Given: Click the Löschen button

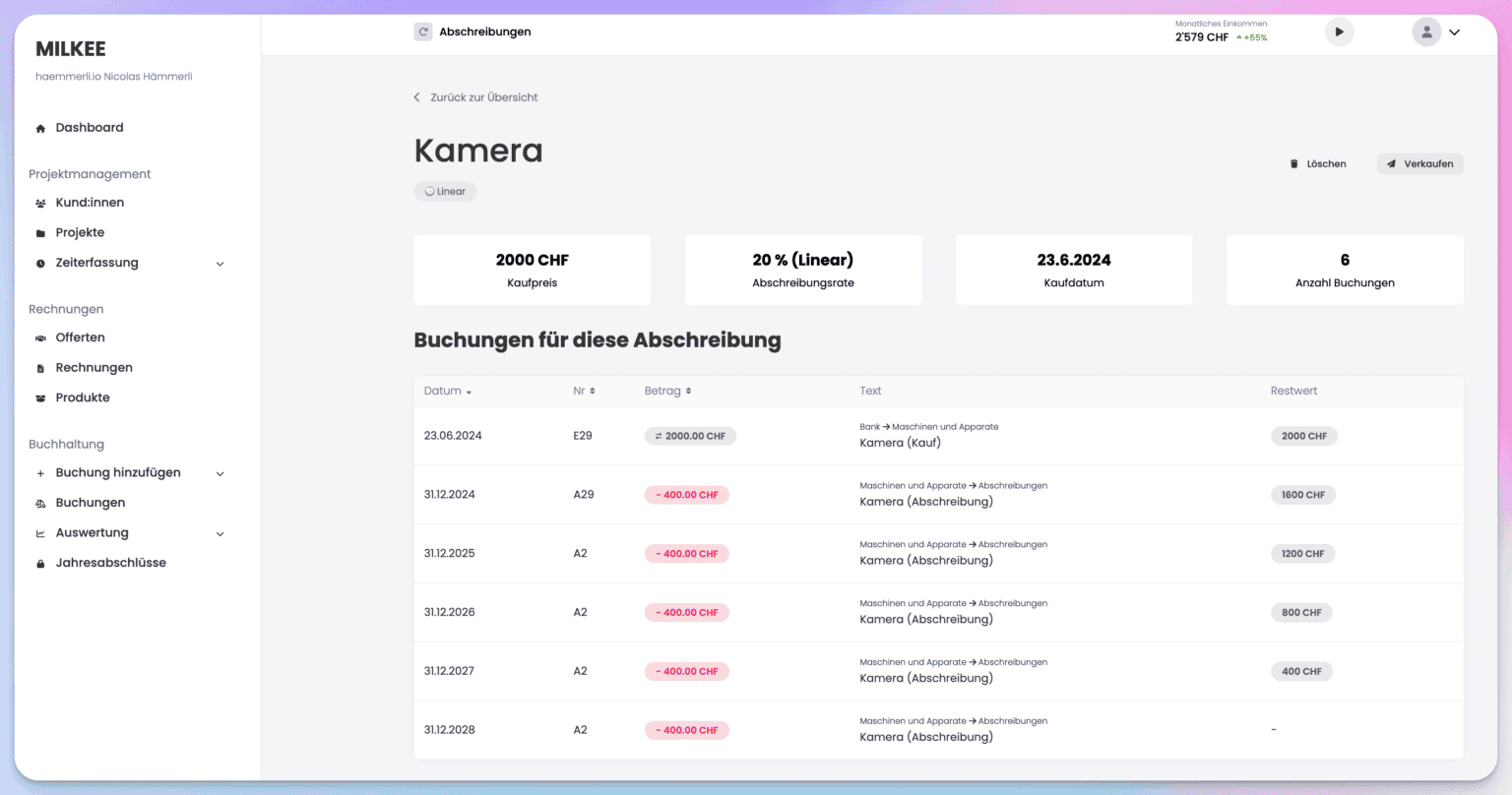Looking at the screenshot, I should click(x=1318, y=164).
